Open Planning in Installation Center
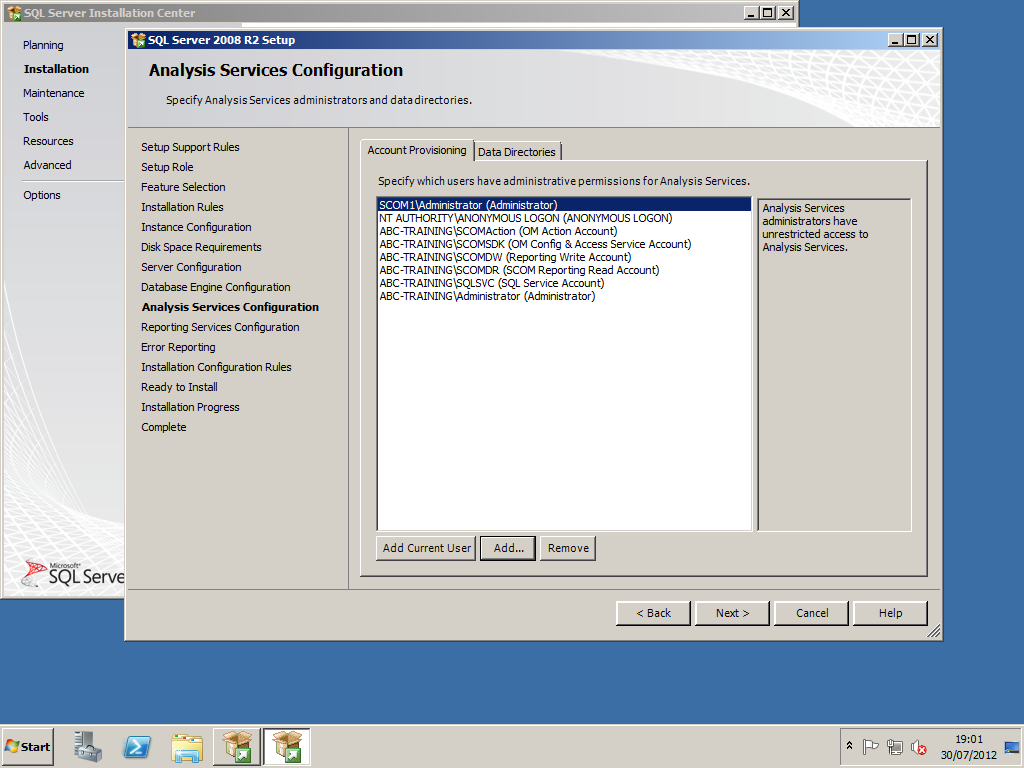Viewport: 1024px width, 768px height. point(43,45)
